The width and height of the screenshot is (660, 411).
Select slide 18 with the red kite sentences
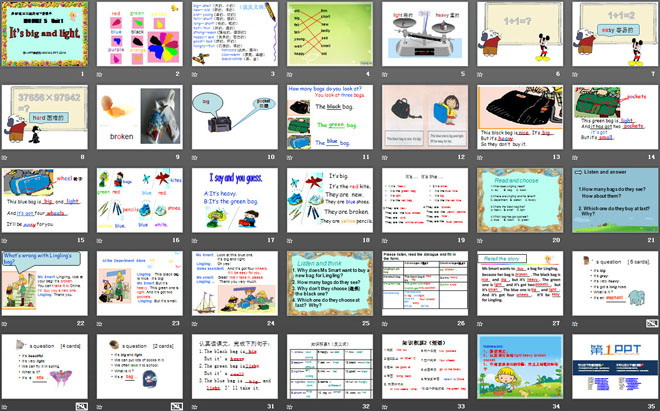pyautogui.click(x=330, y=200)
